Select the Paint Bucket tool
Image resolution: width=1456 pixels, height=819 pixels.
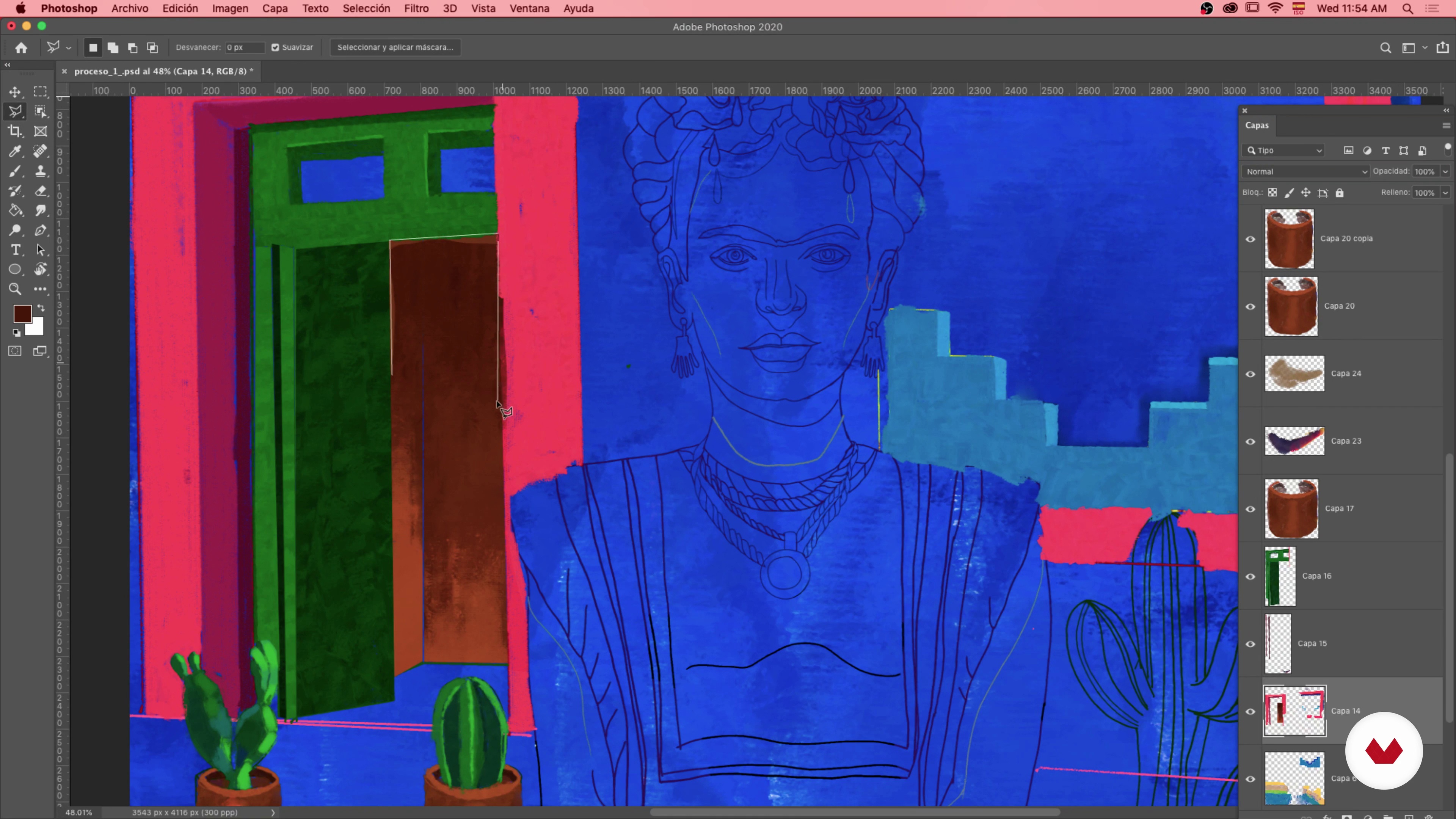click(15, 210)
